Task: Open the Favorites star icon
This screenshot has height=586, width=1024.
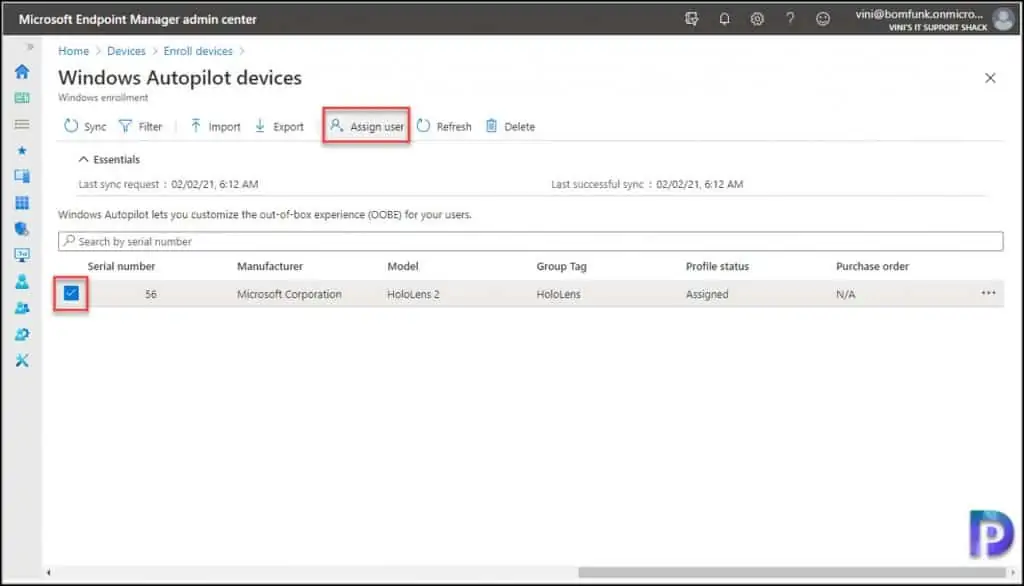Action: click(22, 150)
